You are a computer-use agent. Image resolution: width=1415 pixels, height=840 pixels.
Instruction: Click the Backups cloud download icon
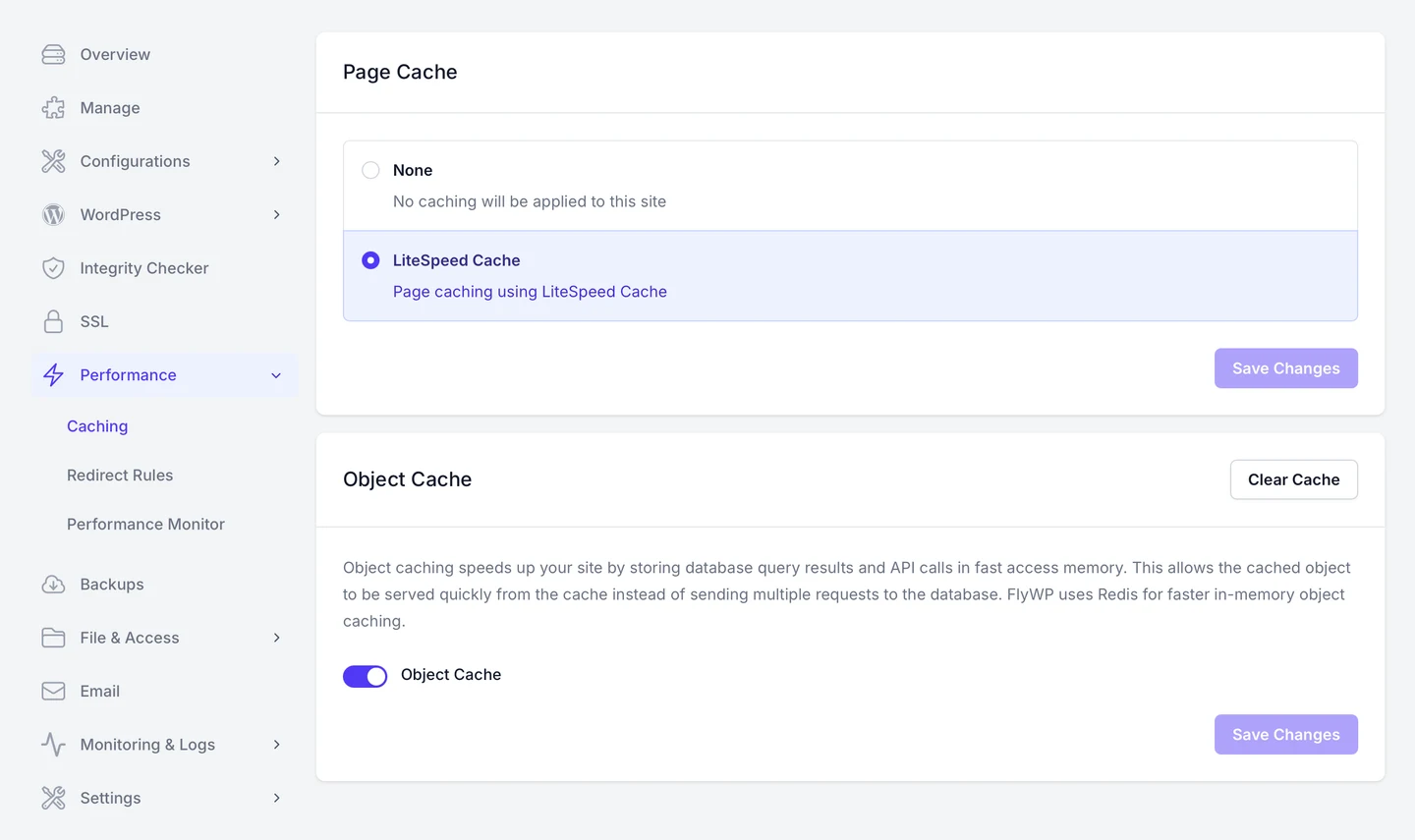(53, 585)
